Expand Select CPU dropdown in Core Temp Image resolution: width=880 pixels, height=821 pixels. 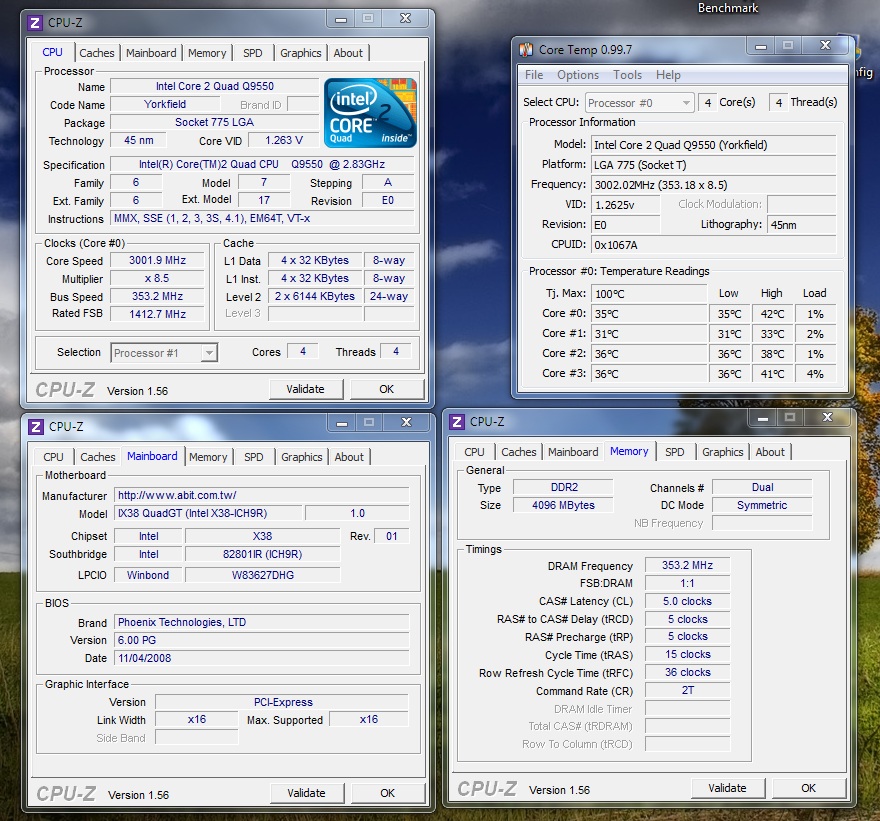[639, 103]
